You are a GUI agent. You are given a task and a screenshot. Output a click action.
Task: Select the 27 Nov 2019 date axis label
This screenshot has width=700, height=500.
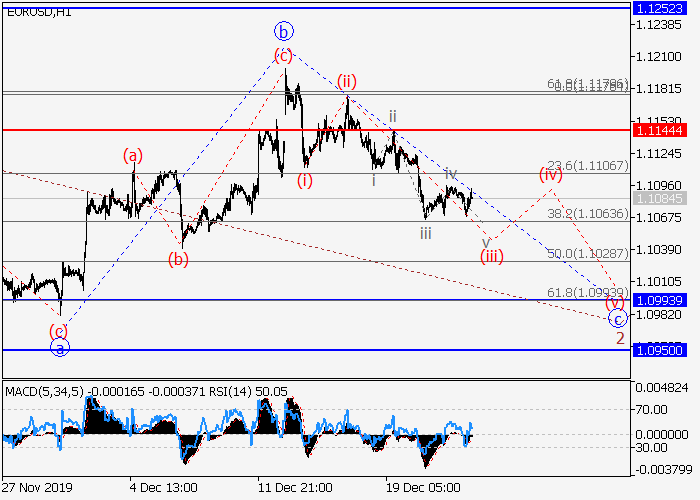coord(37,486)
